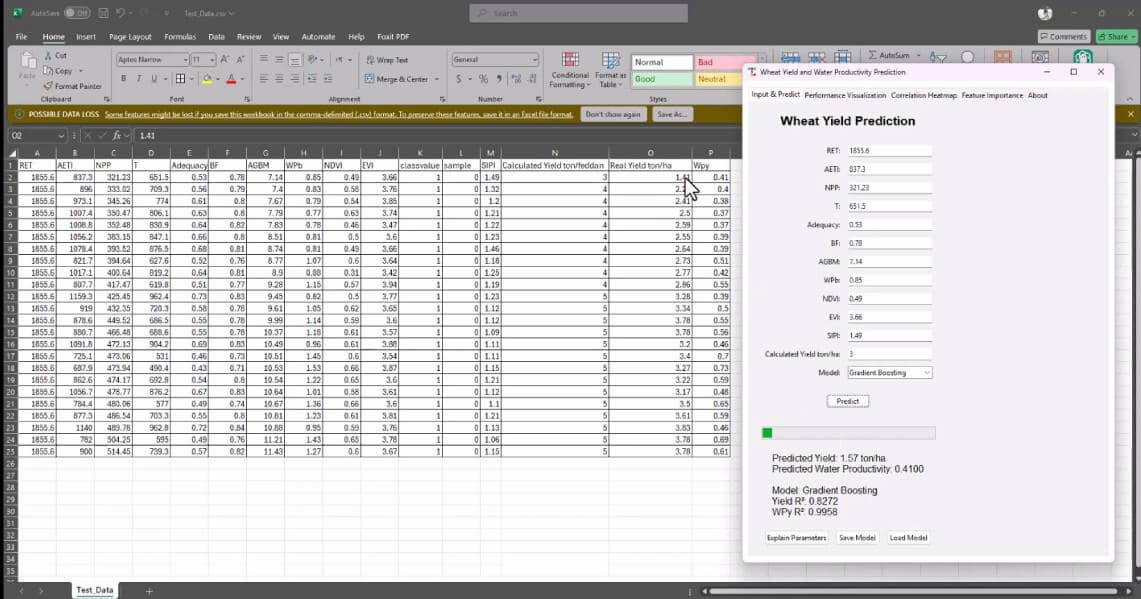Apply the Neutral cell style swatch
Image resolution: width=1141 pixels, height=599 pixels.
pos(719,79)
